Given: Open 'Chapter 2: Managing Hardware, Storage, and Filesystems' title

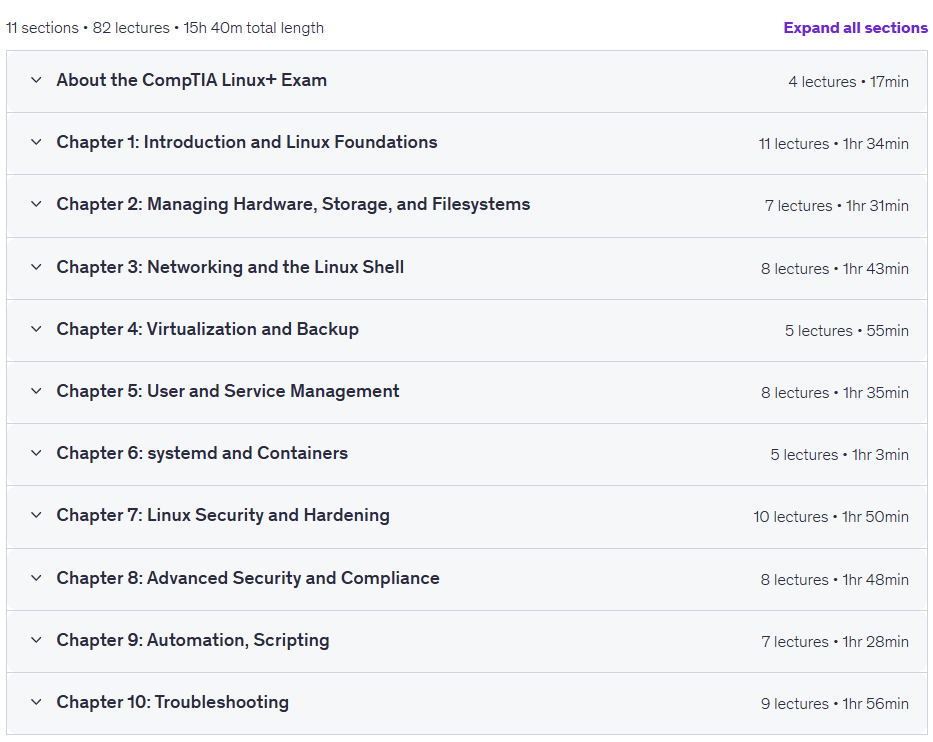Looking at the screenshot, I should click(x=293, y=204).
